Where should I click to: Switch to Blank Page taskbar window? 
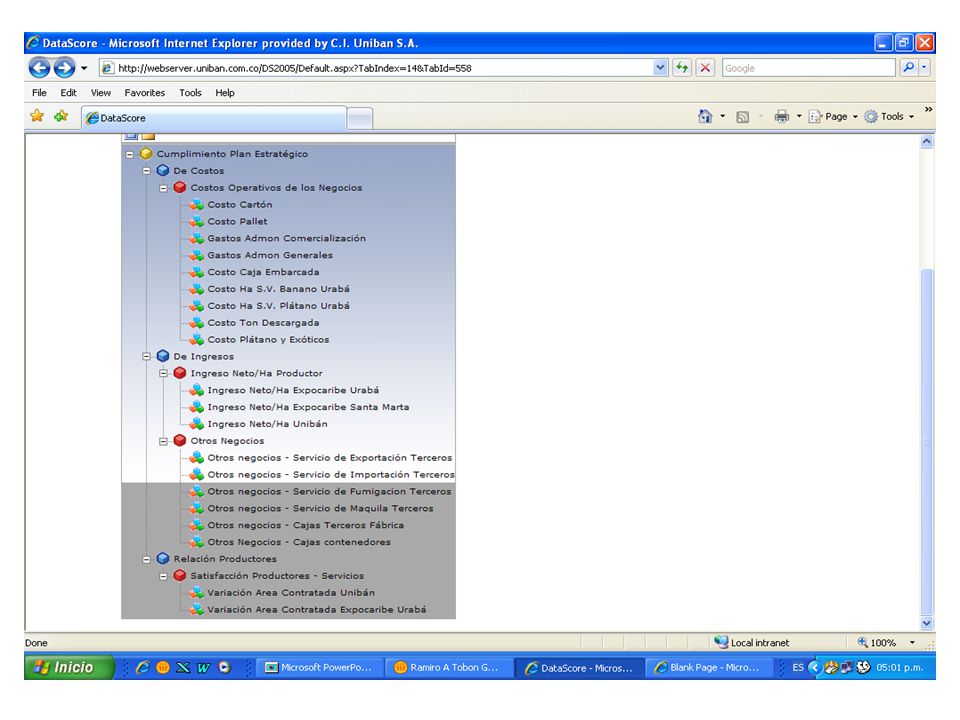pyautogui.click(x=709, y=667)
